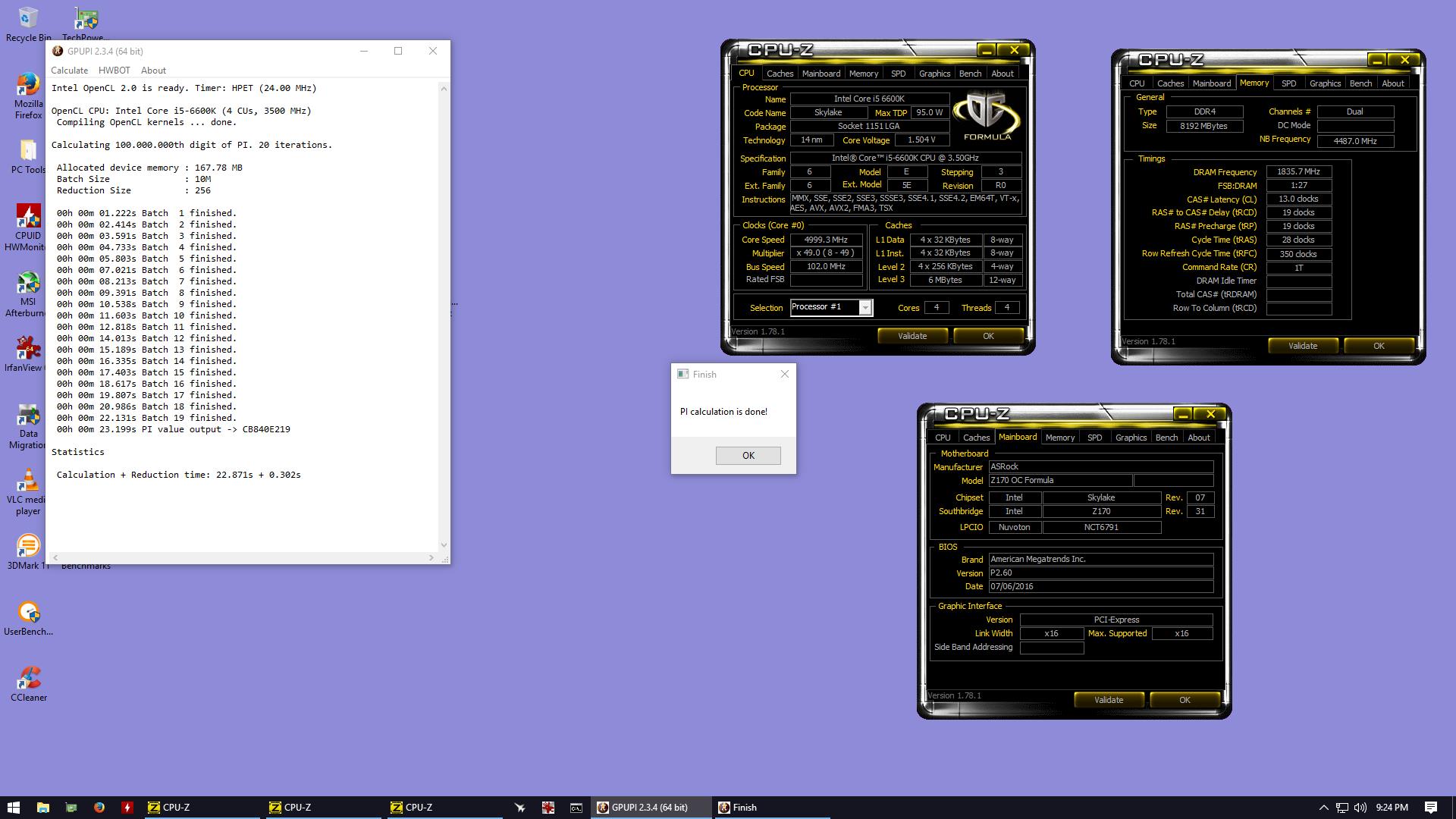Click the MSI Afterburner plane taskbar icon

[x=520, y=808]
